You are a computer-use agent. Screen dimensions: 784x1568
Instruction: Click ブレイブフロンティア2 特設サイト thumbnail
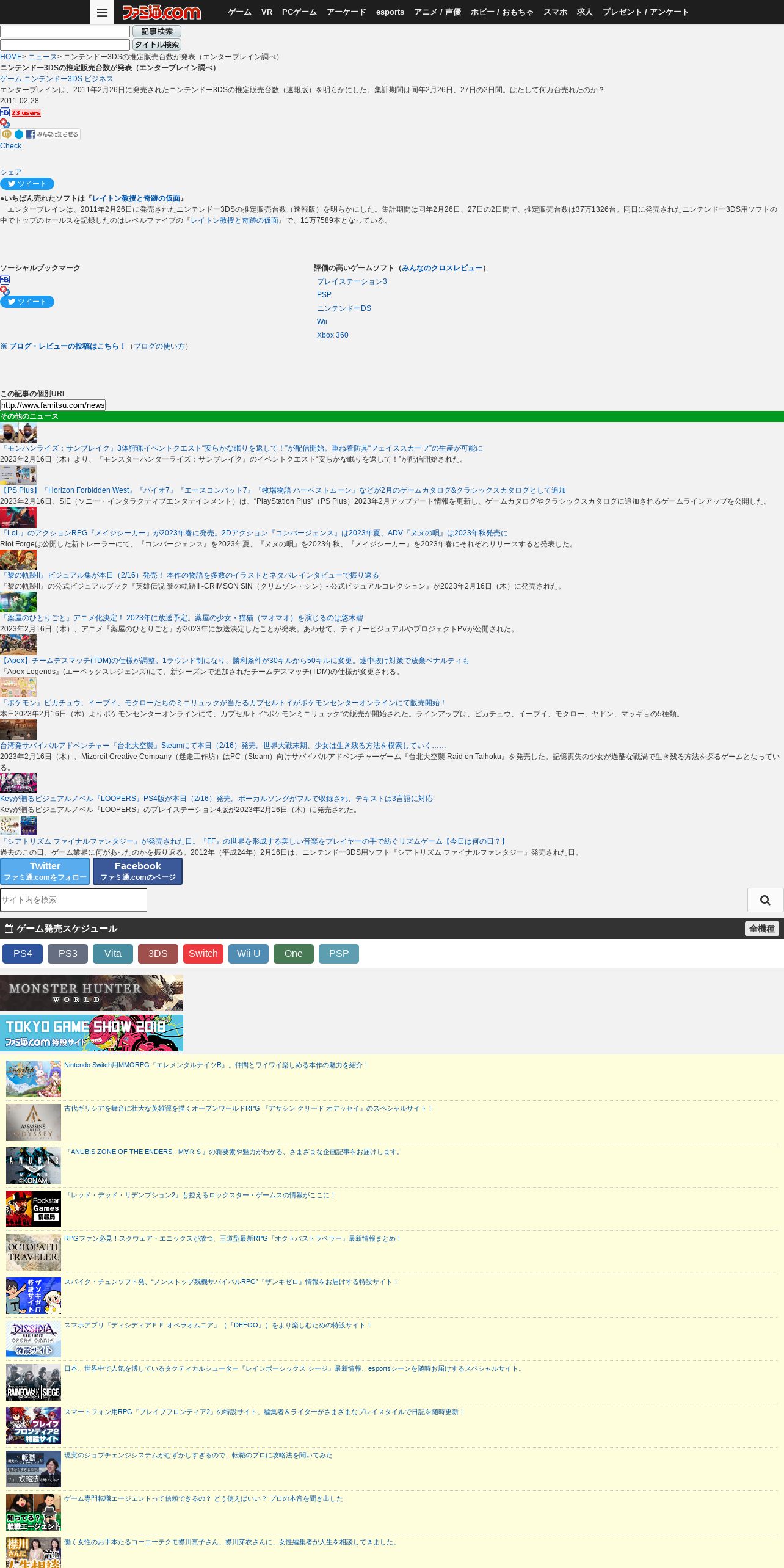[34, 1426]
